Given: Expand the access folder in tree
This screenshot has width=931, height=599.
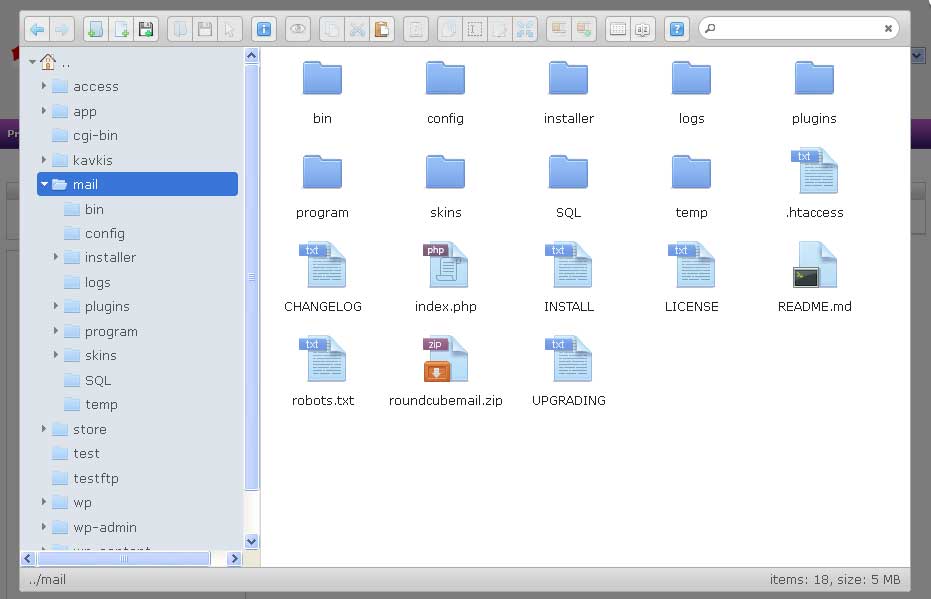Looking at the screenshot, I should (x=43, y=86).
